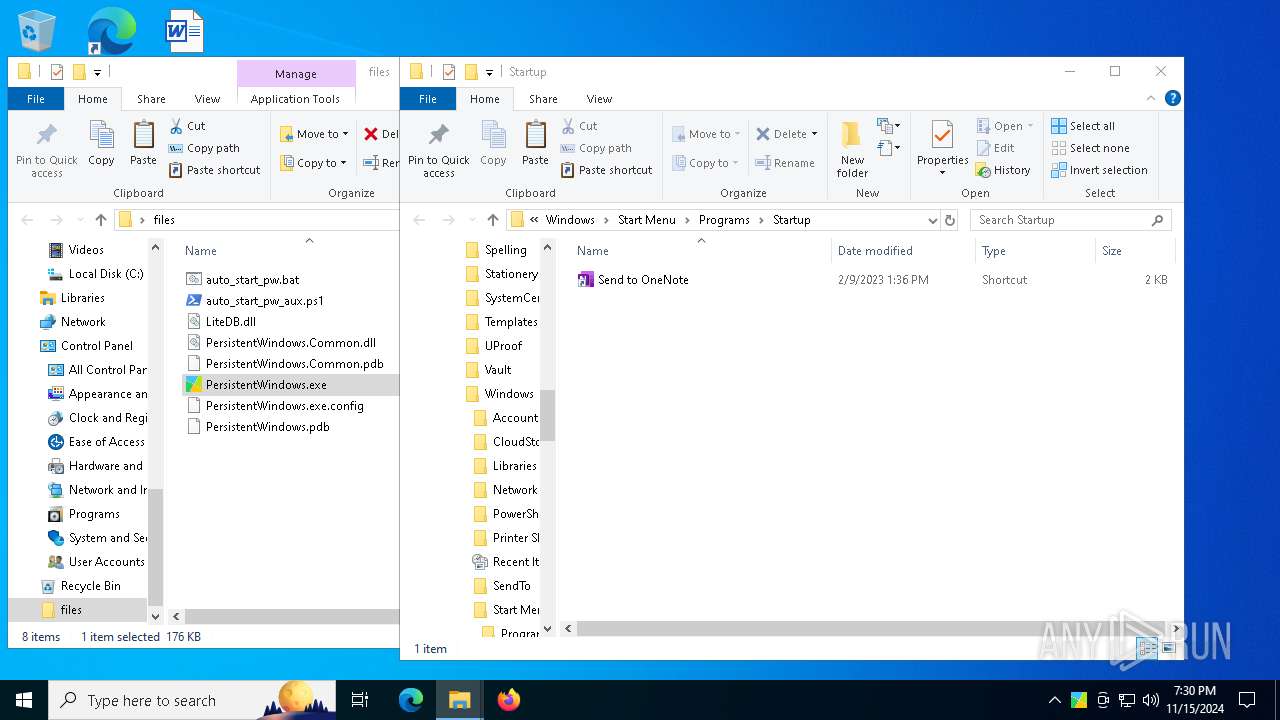
Task: Open New item dropdown in Startup ribbon
Action: 887,126
